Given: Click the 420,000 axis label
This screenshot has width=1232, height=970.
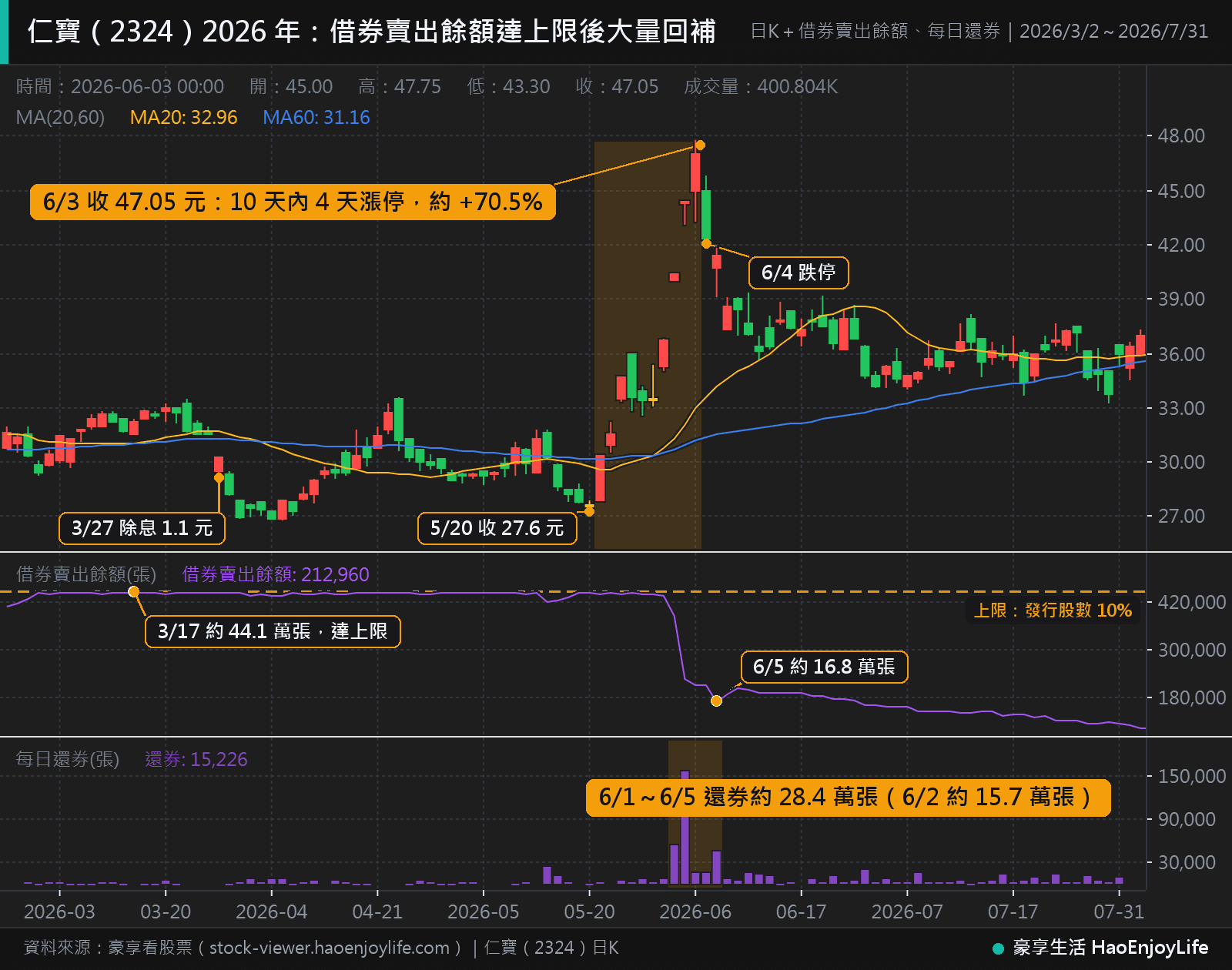Looking at the screenshot, I should click(1192, 602).
